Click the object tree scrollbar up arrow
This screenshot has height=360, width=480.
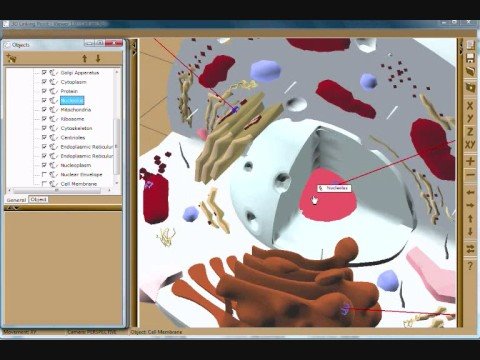[117, 72]
